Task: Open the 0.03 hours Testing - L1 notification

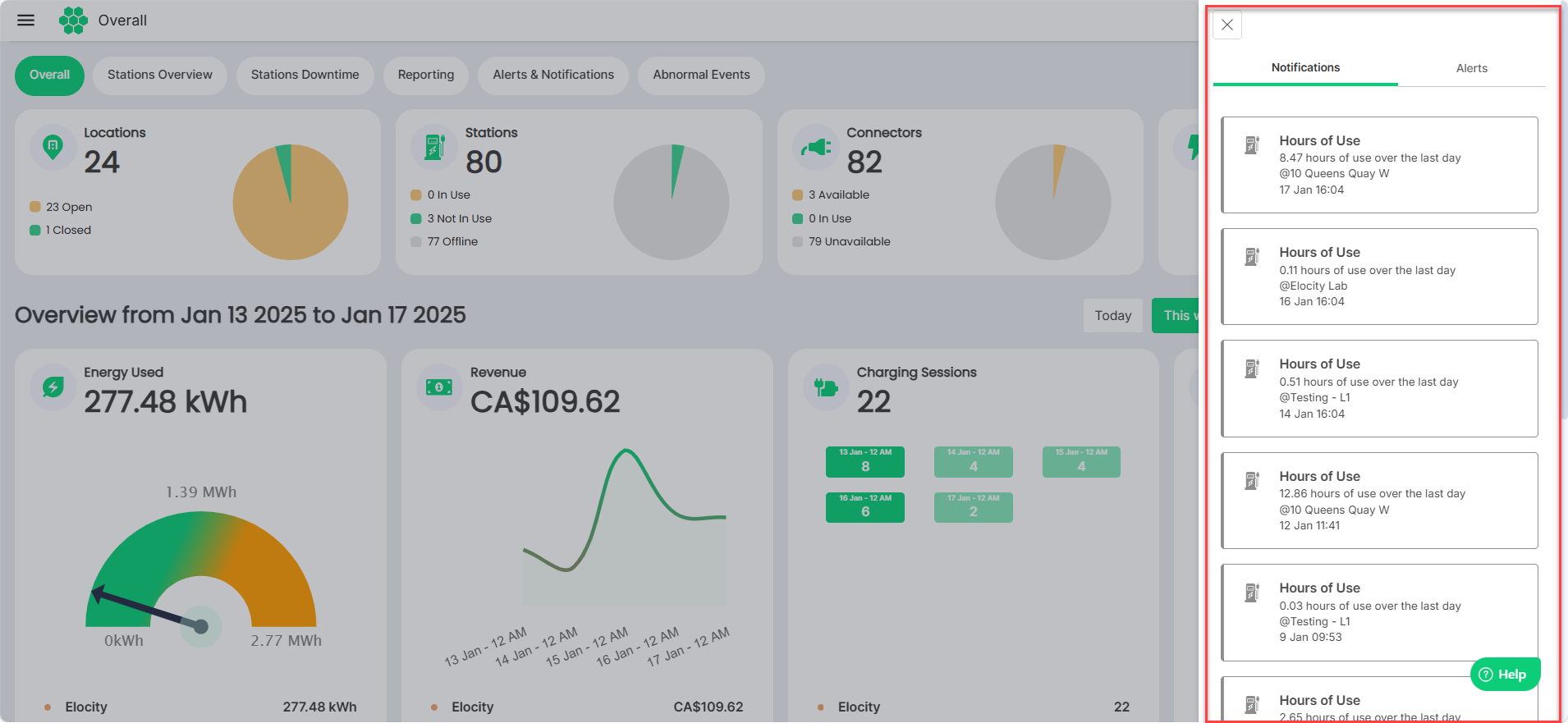Action: [x=1379, y=612]
